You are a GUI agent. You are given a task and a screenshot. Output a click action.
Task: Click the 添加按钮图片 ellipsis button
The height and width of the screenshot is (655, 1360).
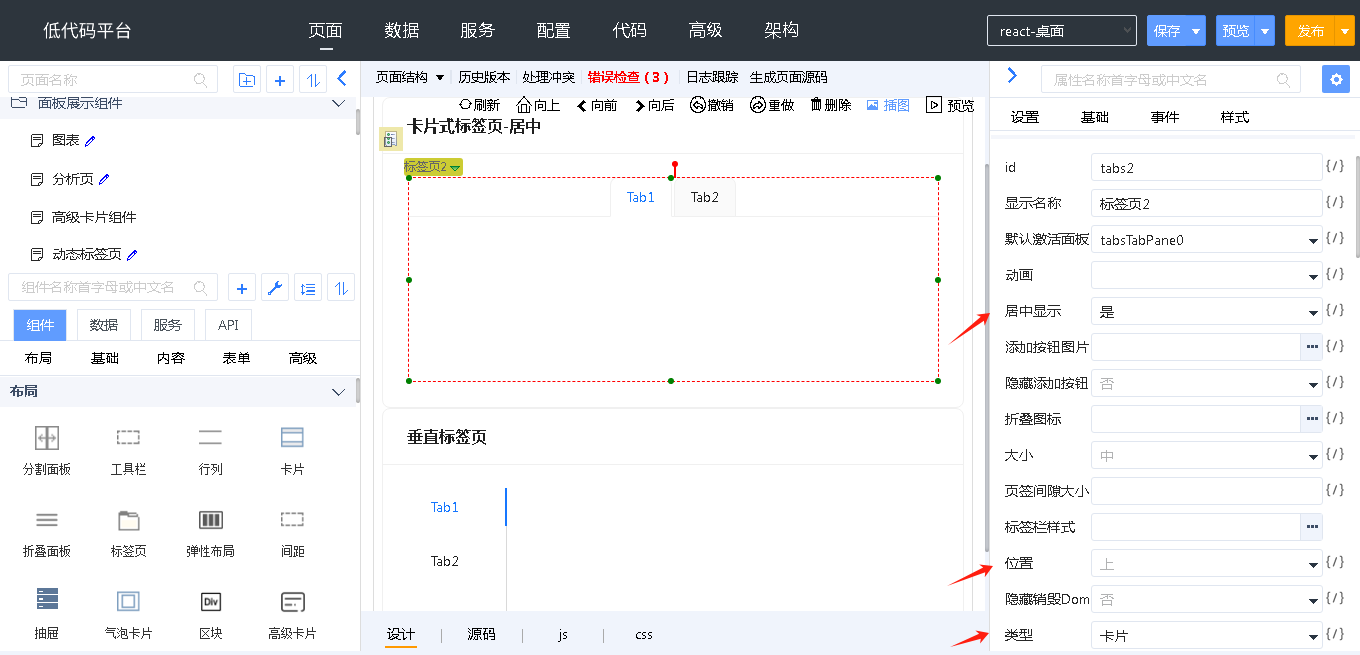point(1311,346)
